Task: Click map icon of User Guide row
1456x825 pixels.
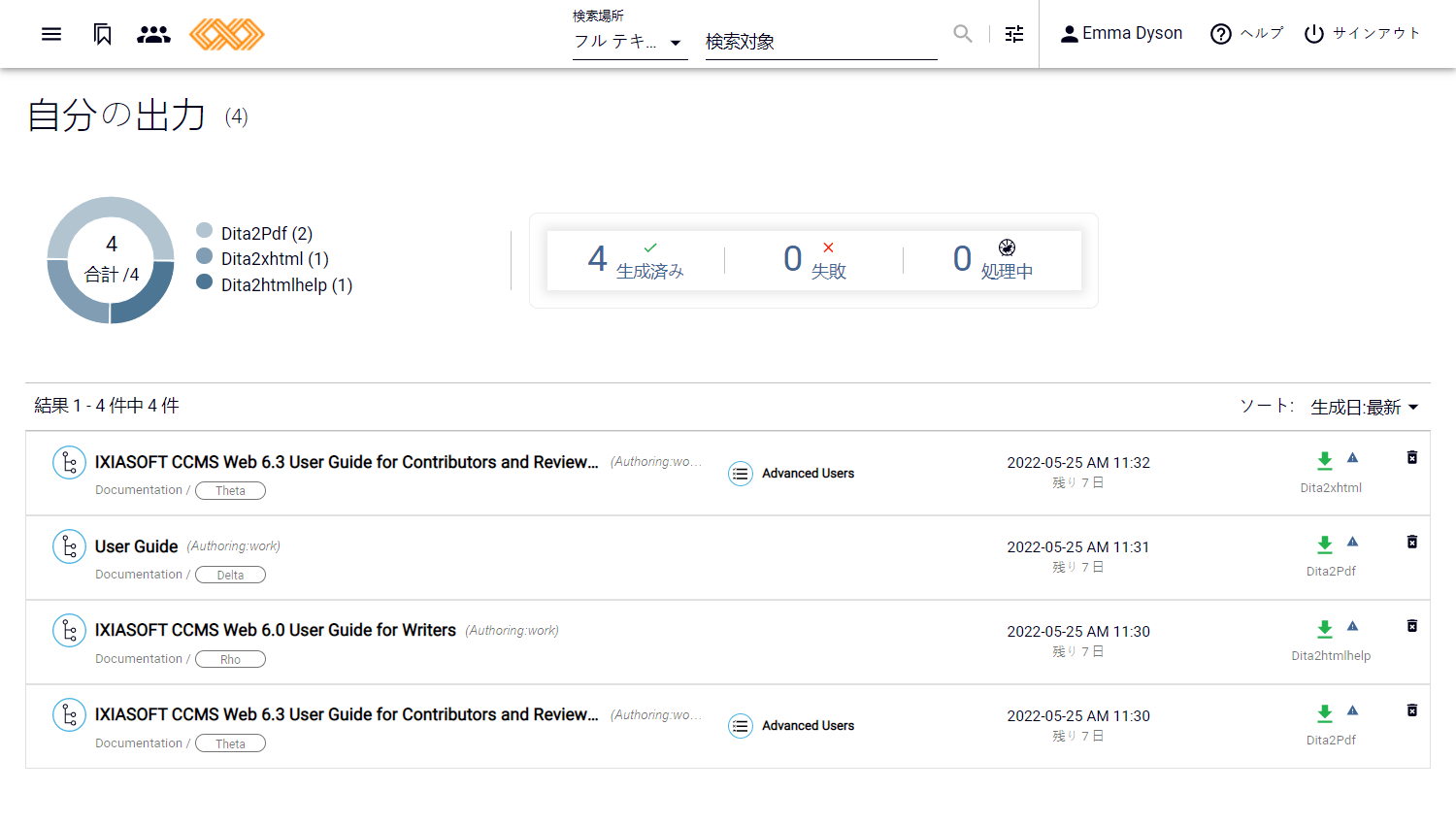Action: [69, 546]
